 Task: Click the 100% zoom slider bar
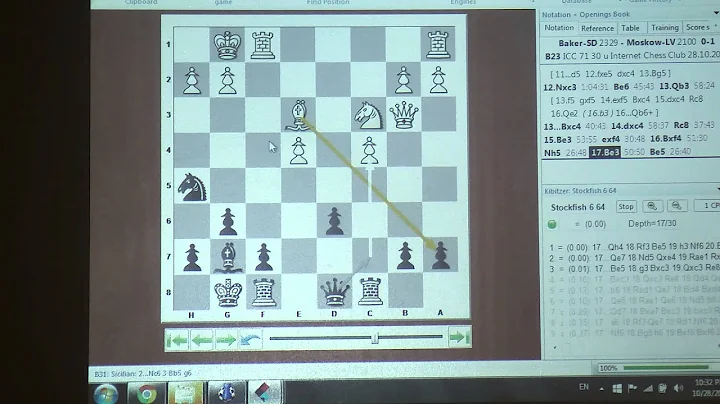666,367
